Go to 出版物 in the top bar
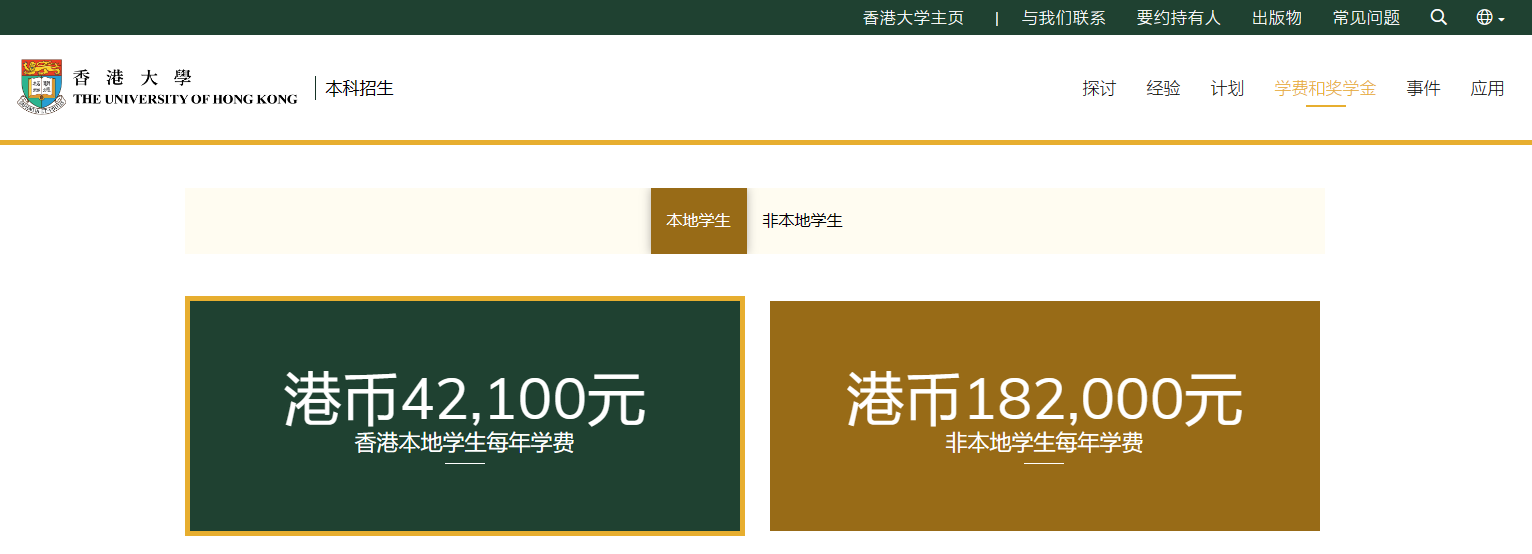The width and height of the screenshot is (1532, 554). point(1277,18)
